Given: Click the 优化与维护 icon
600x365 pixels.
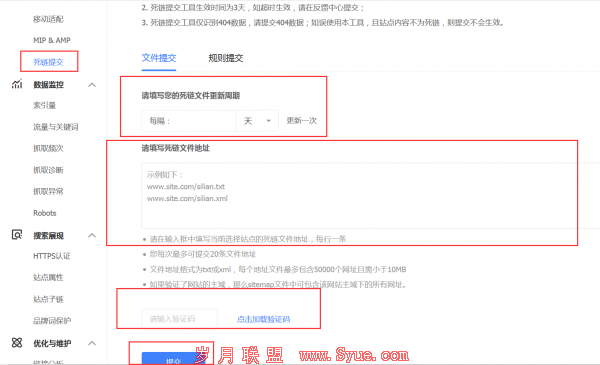Looking at the screenshot, I should click(x=17, y=342).
